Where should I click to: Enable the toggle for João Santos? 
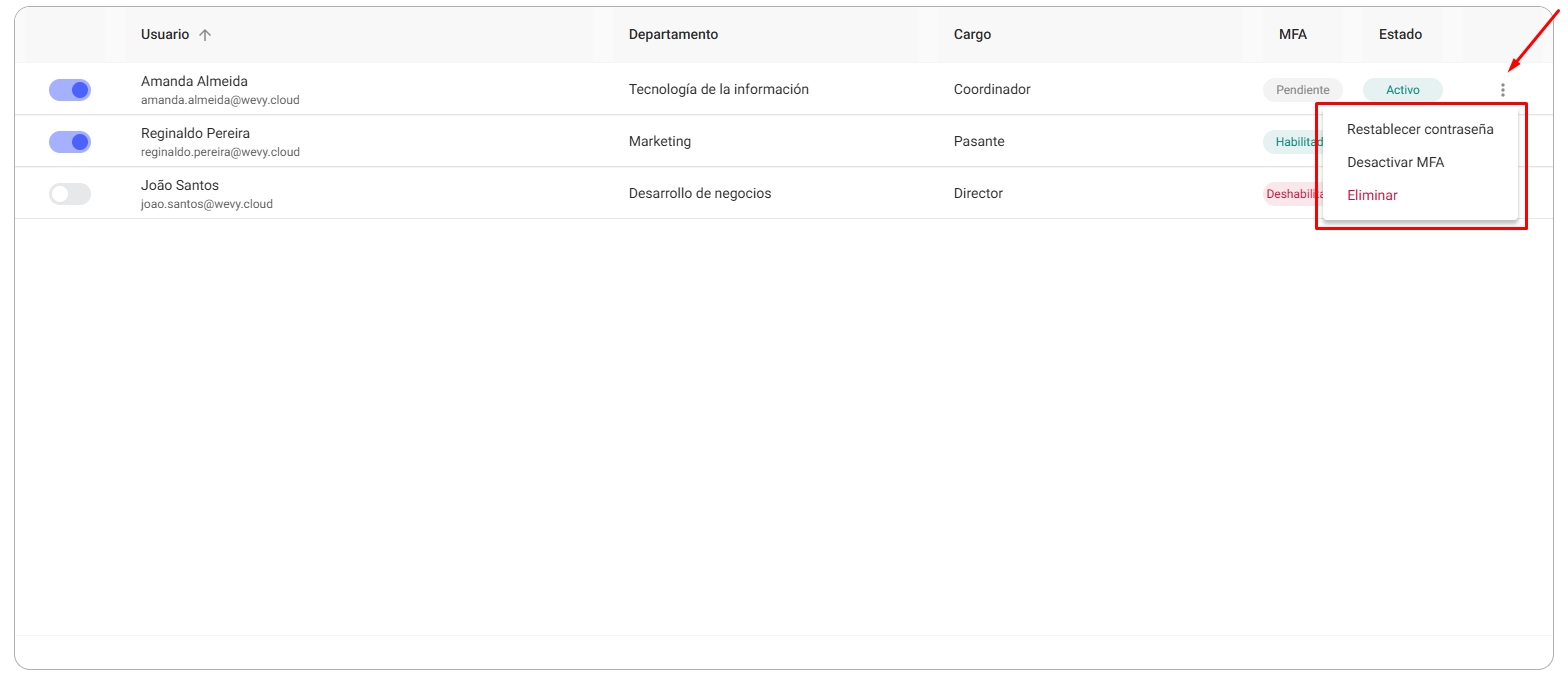(x=70, y=194)
